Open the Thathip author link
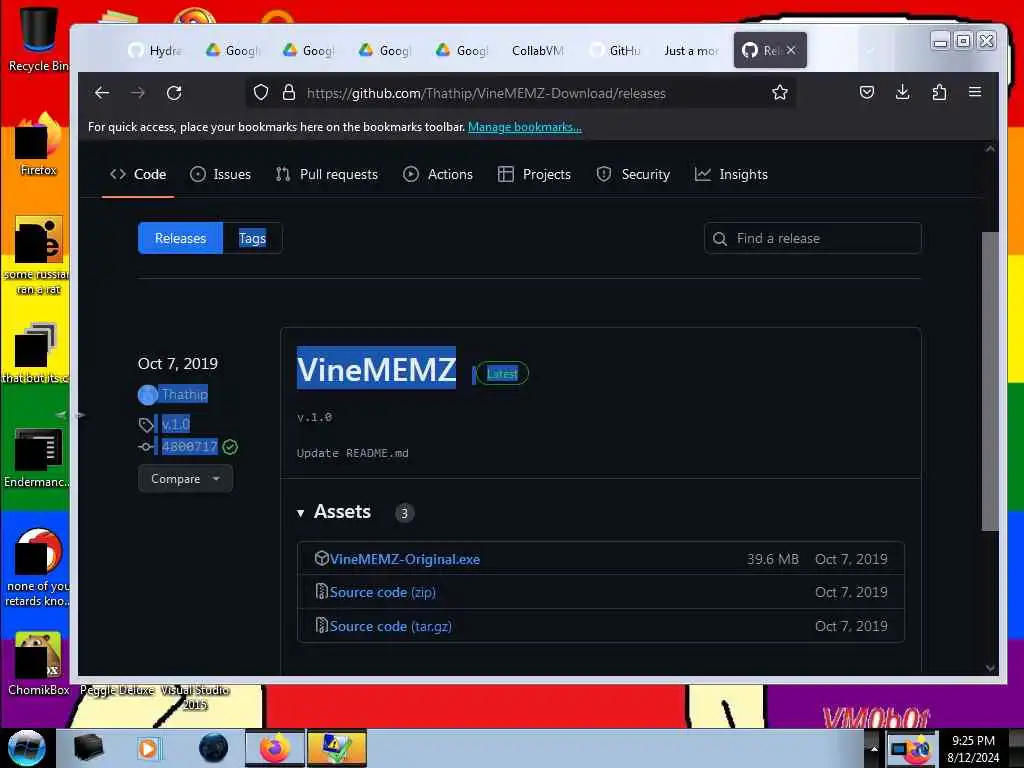This screenshot has height=768, width=1024. pyautogui.click(x=185, y=394)
